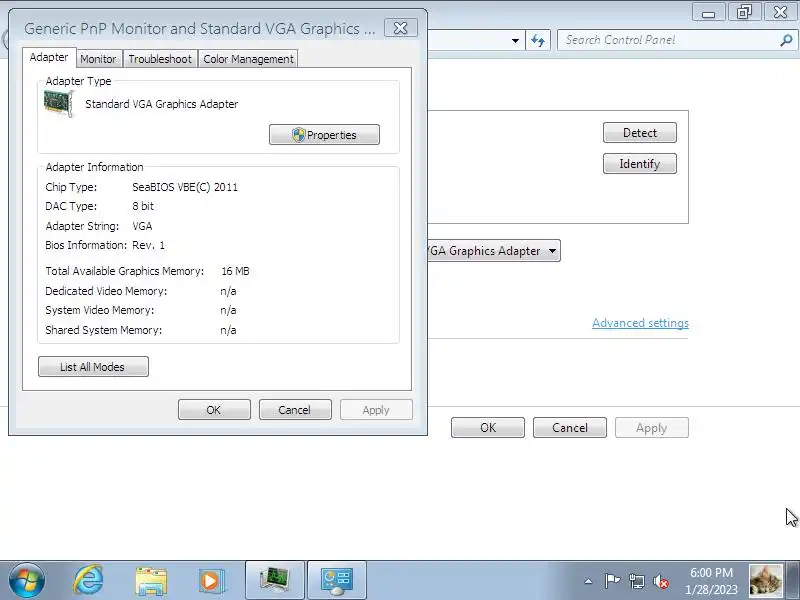Open the Advanced settings link
The image size is (800, 600).
click(640, 323)
